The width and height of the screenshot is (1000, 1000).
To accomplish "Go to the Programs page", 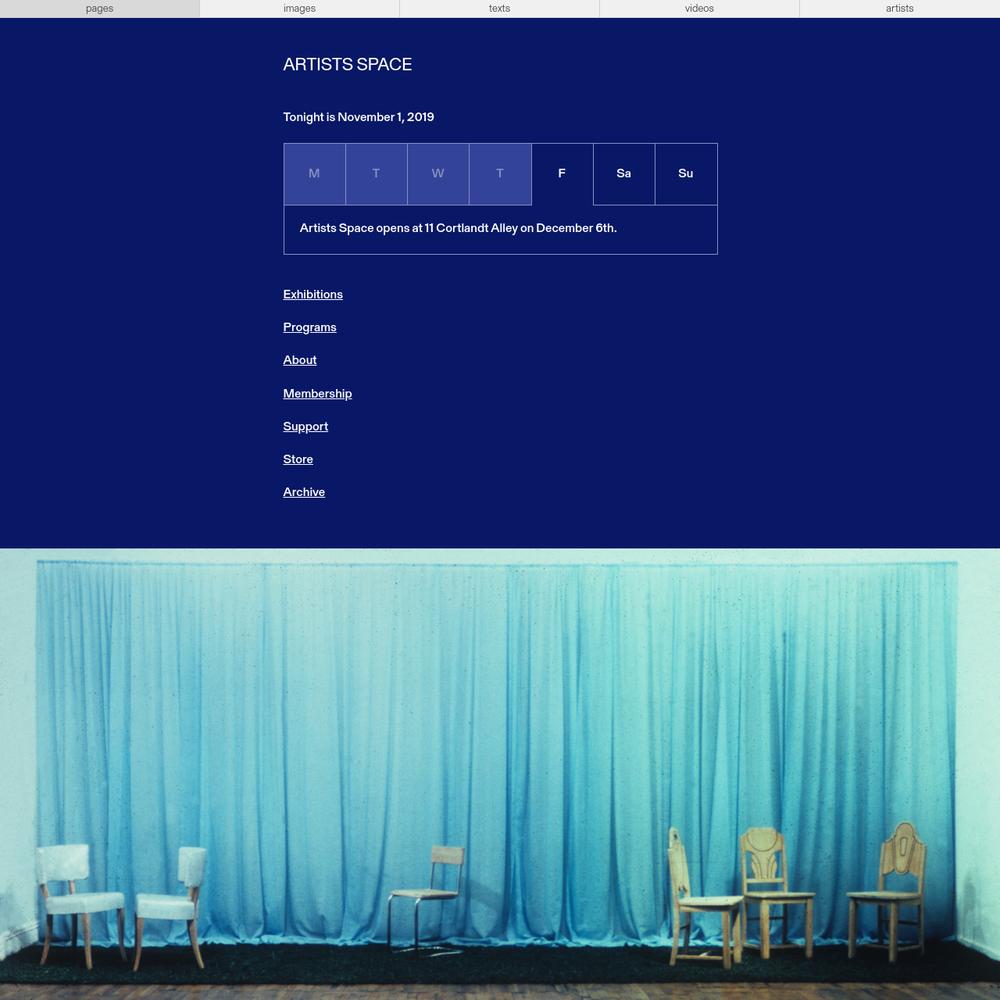I will click(x=310, y=327).
